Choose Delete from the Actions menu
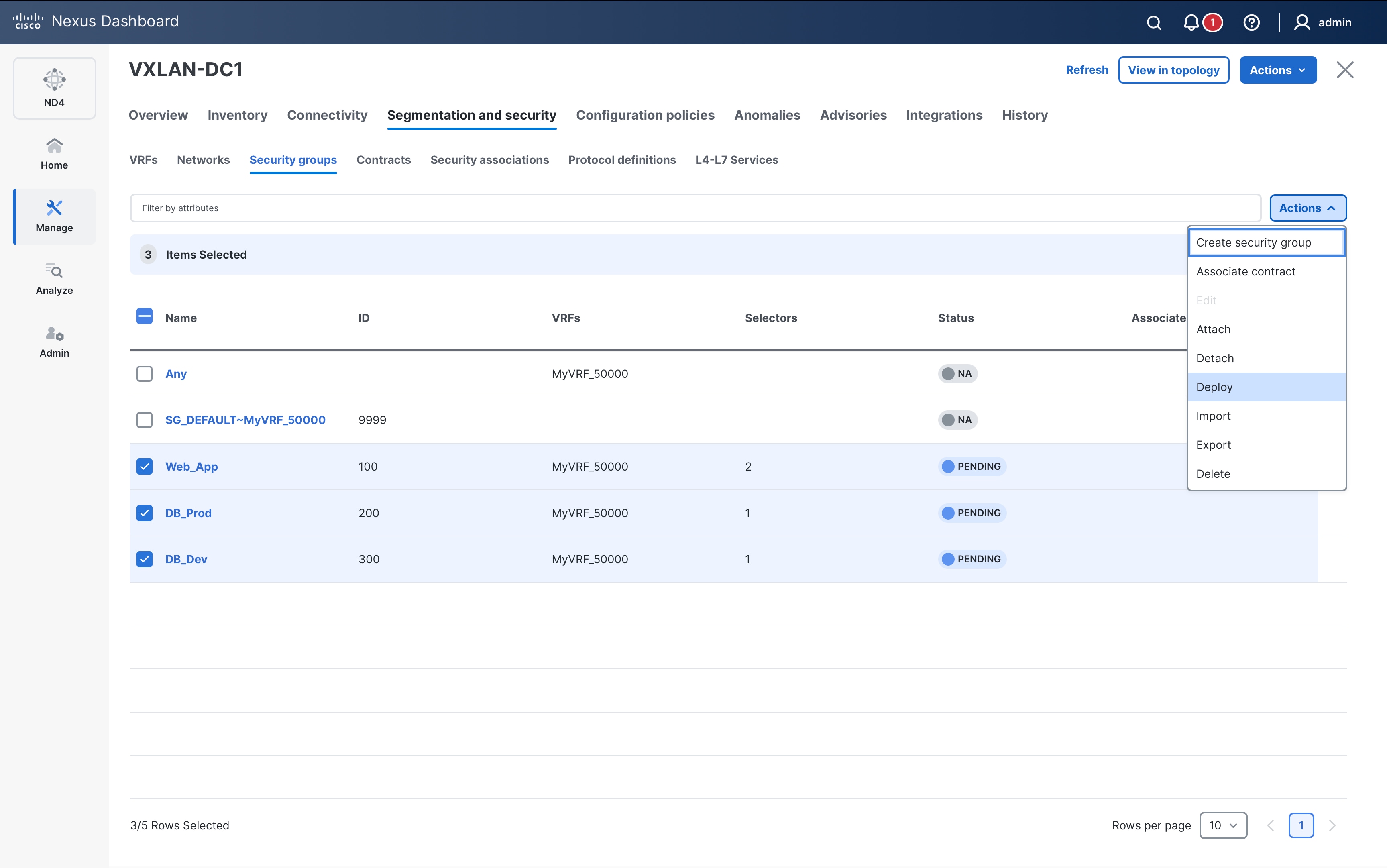 1267,474
